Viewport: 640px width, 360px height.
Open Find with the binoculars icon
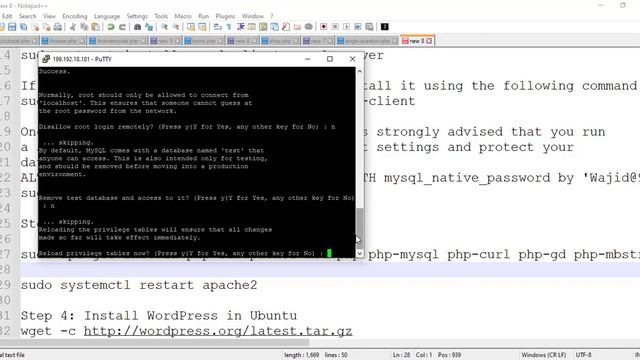click(138, 27)
